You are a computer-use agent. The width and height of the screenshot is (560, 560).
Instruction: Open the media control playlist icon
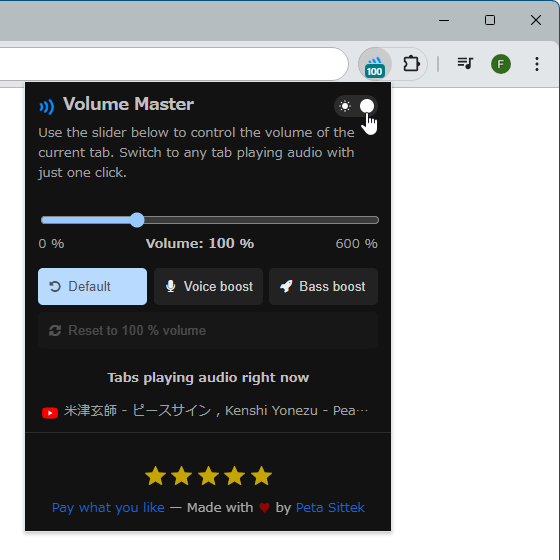tap(465, 64)
